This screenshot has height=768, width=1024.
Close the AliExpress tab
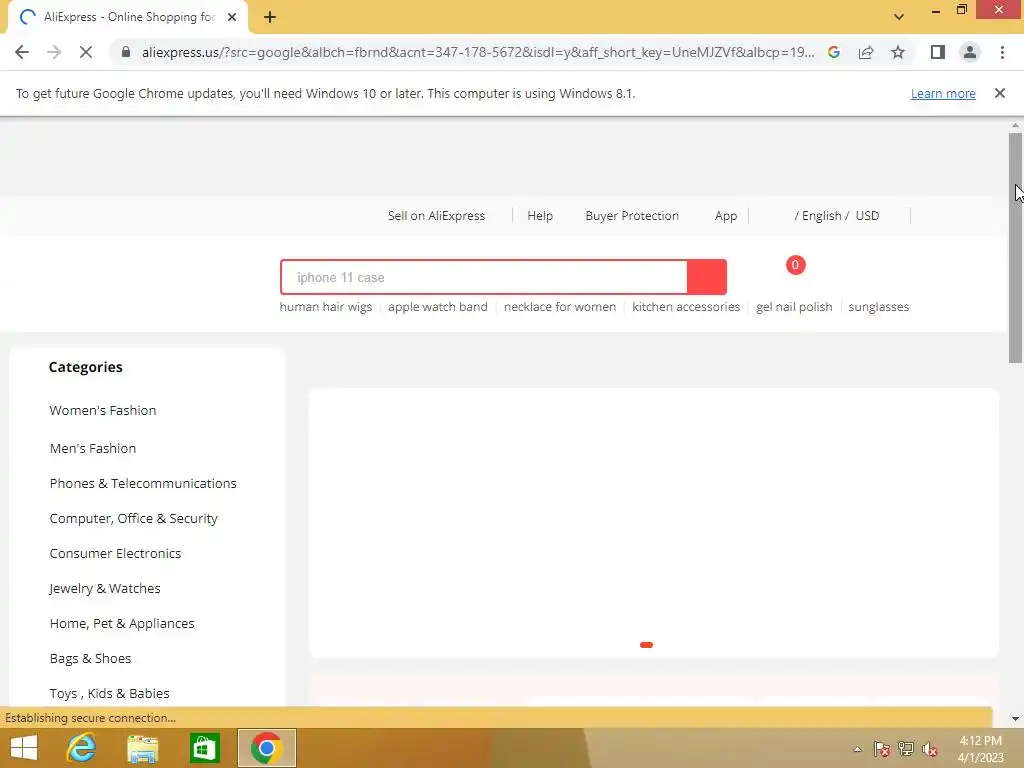click(x=232, y=18)
